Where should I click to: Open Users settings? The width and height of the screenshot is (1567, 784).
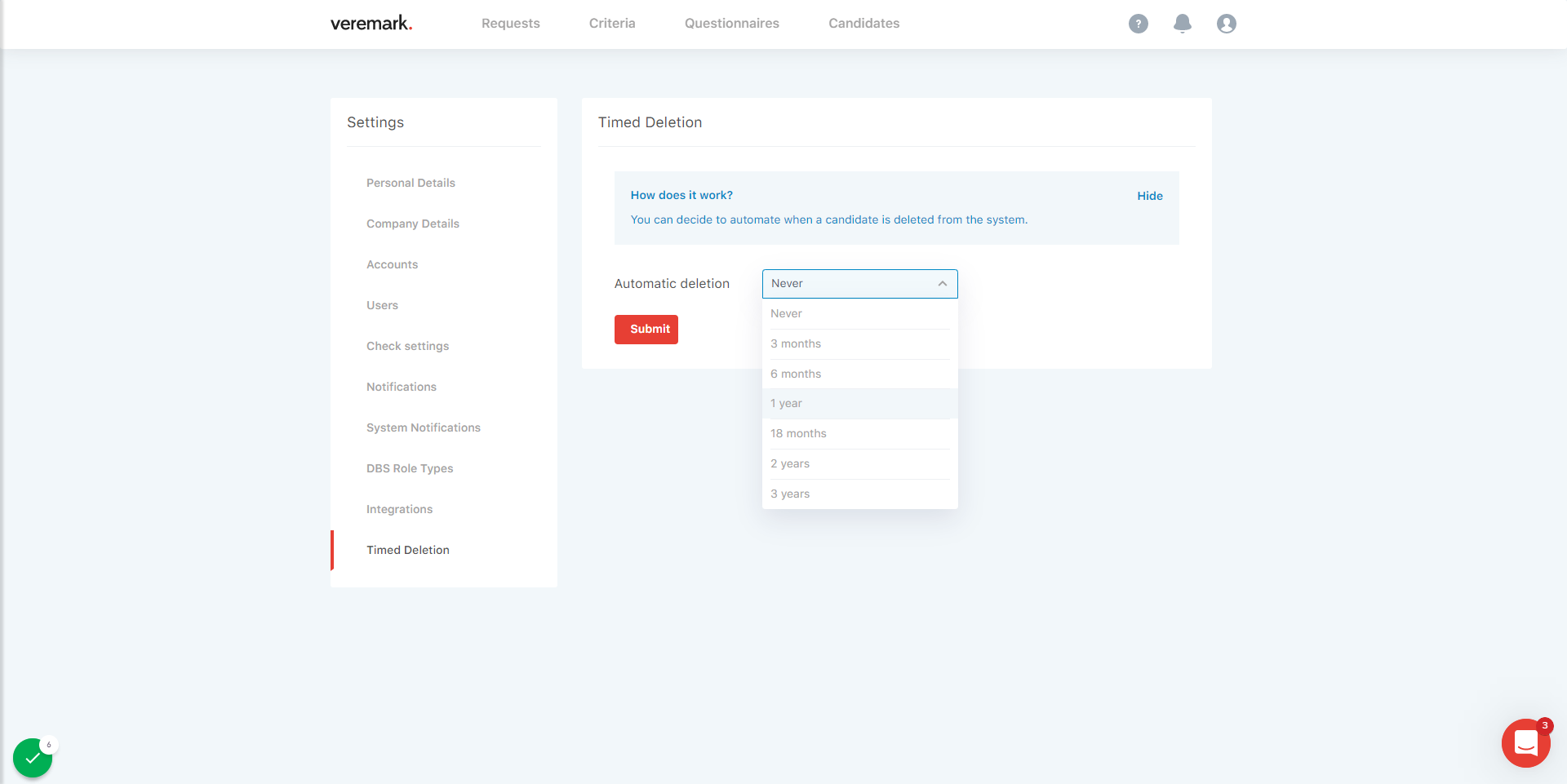382,305
